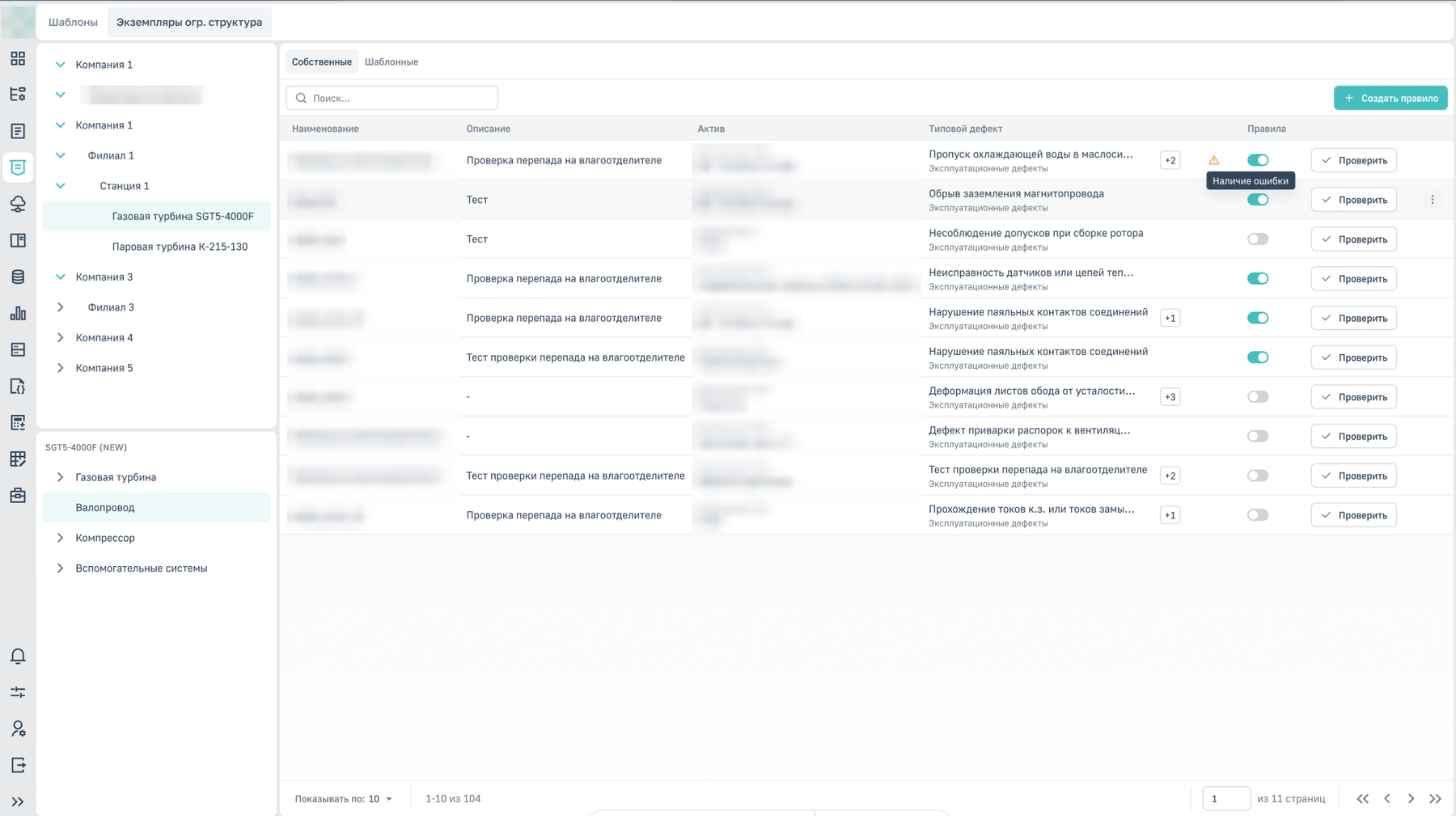Expand the Компания 4 tree node

[60, 337]
